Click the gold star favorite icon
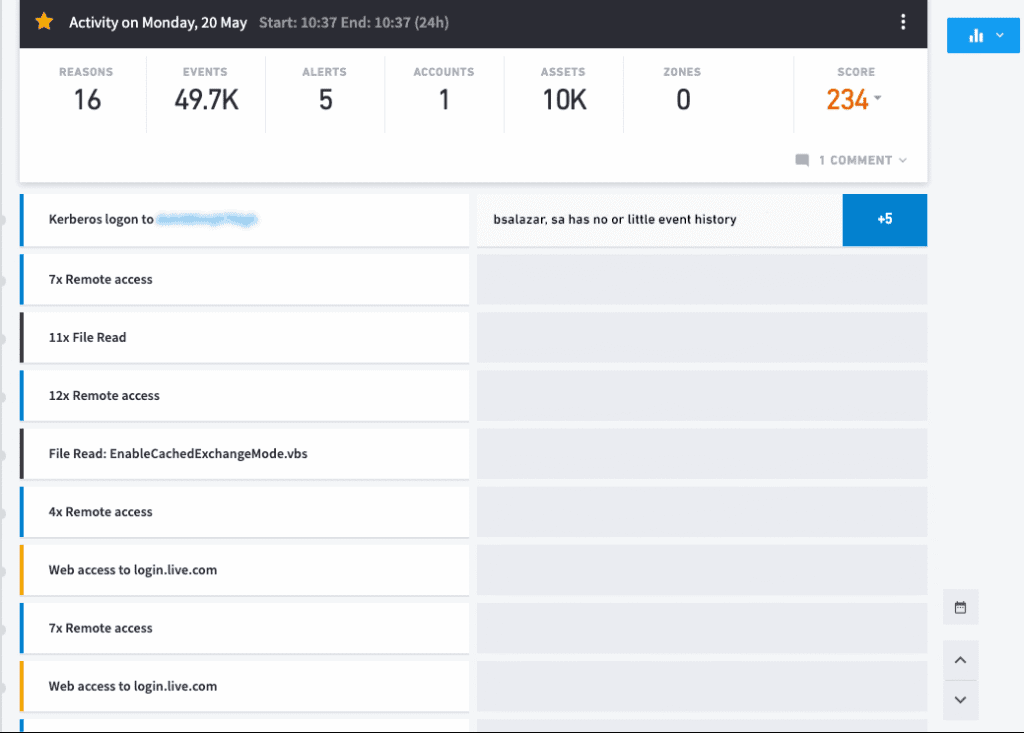Viewport: 1024px width, 733px height. point(44,22)
